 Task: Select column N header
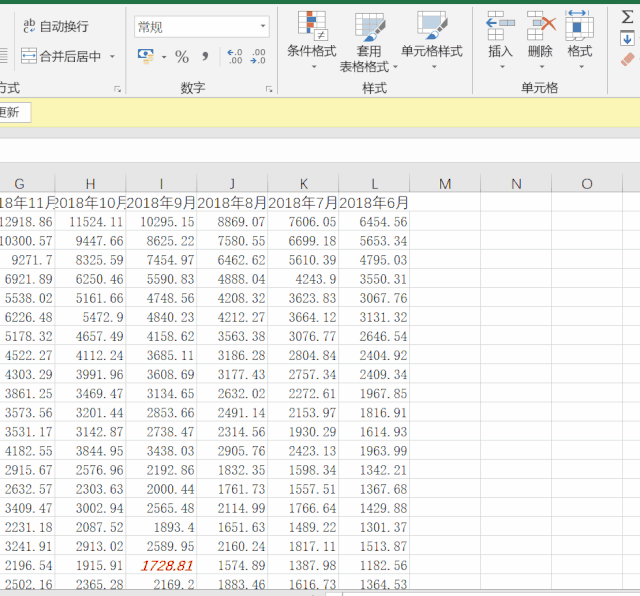pos(516,184)
